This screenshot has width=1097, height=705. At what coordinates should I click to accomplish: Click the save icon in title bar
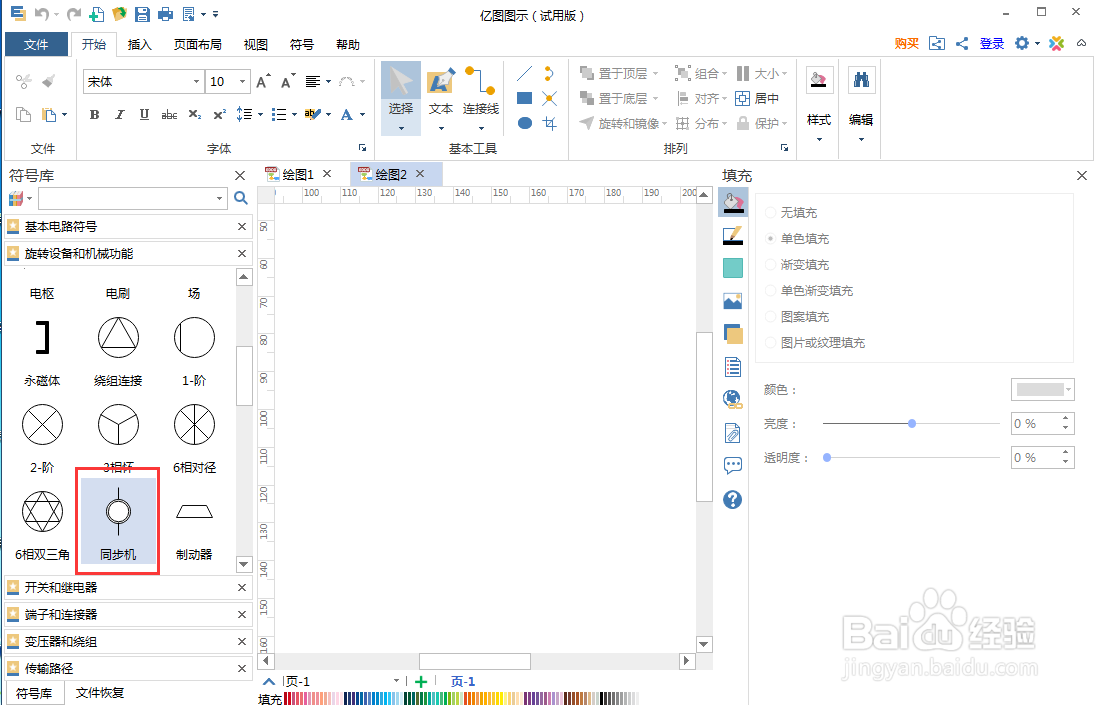[x=142, y=13]
